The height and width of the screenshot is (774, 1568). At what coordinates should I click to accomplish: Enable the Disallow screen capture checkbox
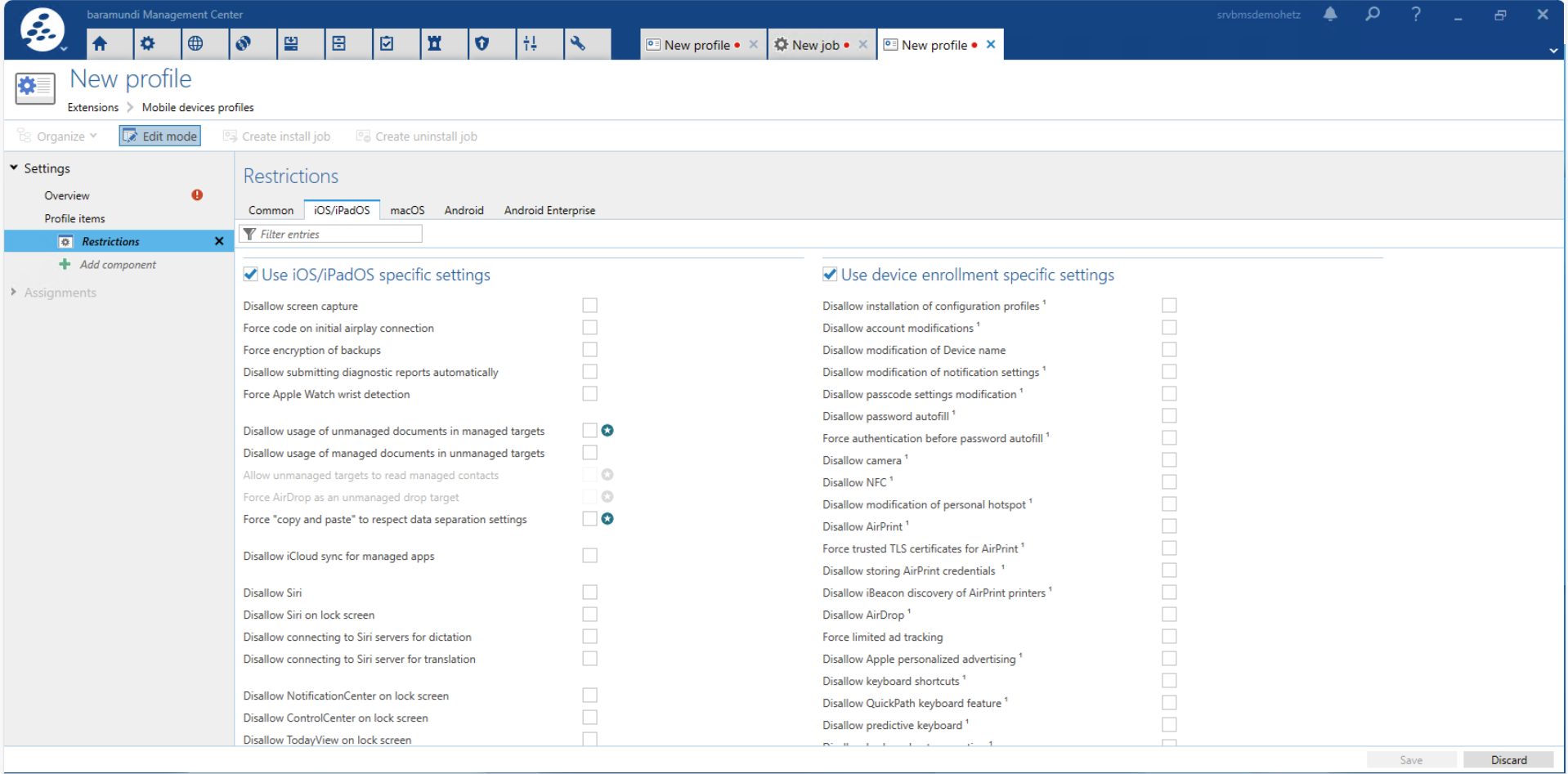(589, 306)
